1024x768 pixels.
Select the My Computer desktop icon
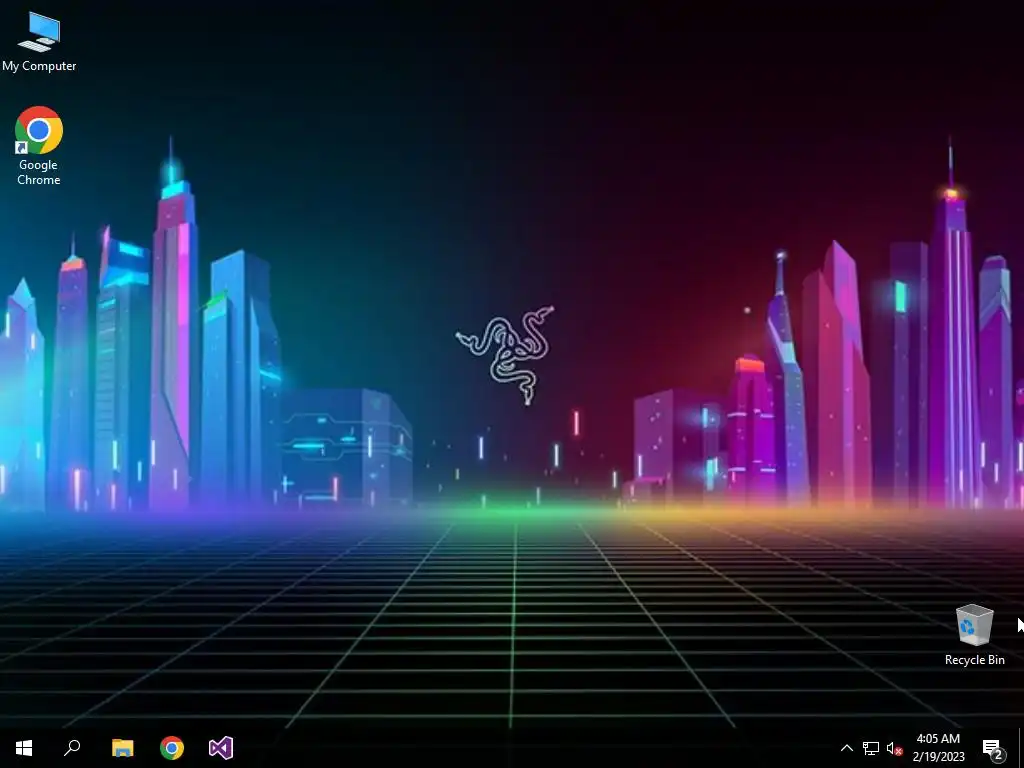(39, 42)
